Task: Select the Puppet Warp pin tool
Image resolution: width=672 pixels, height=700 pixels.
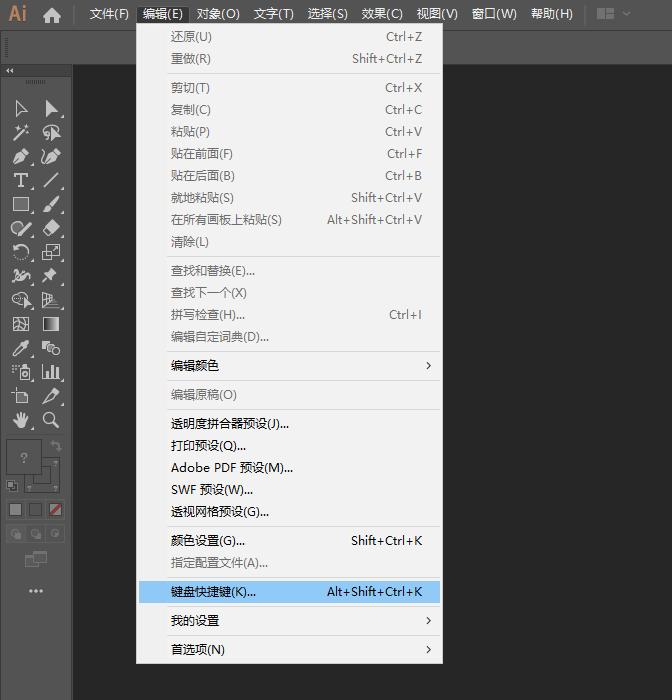Action: pyautogui.click(x=50, y=276)
